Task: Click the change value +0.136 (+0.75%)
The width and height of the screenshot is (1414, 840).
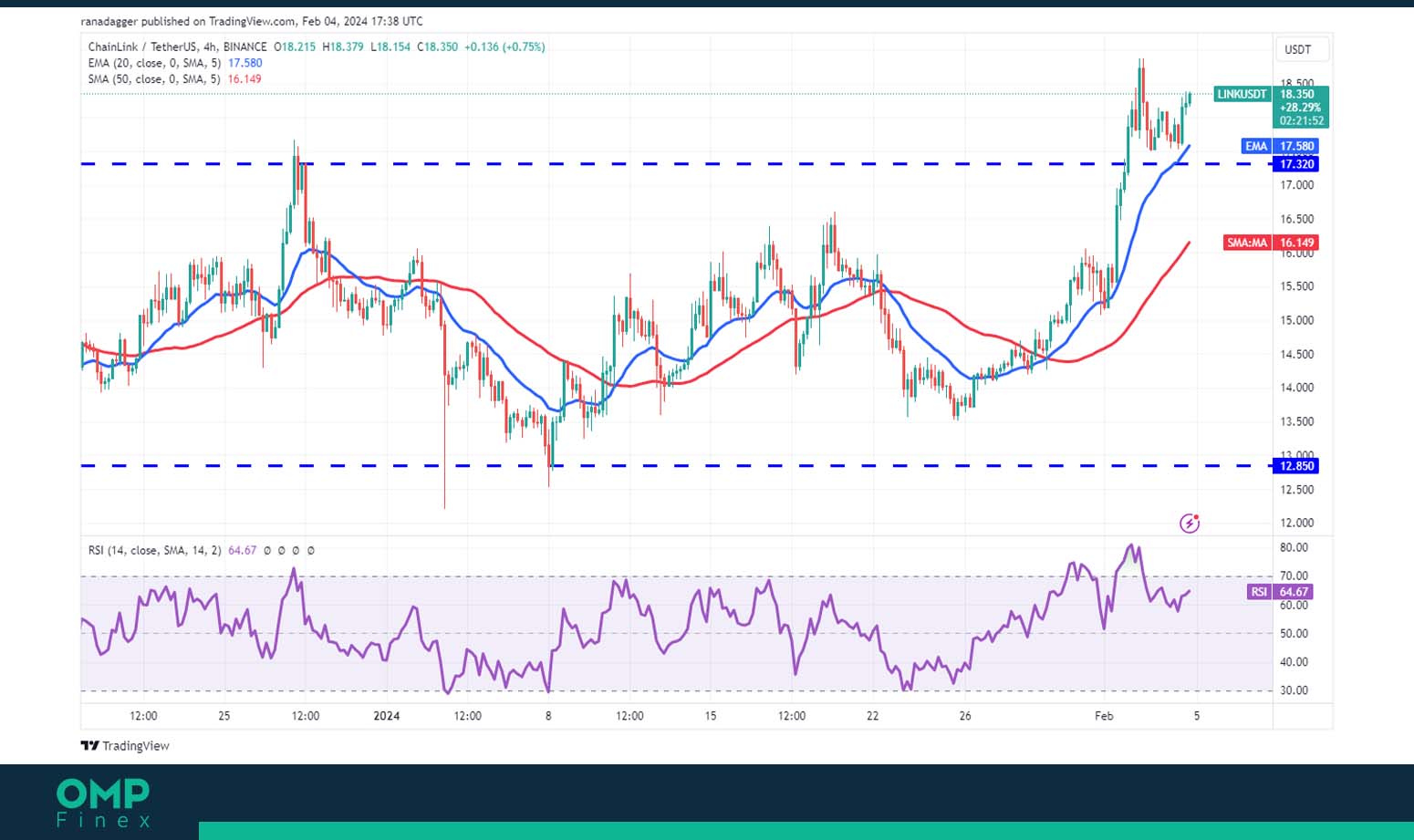Action: [x=504, y=47]
